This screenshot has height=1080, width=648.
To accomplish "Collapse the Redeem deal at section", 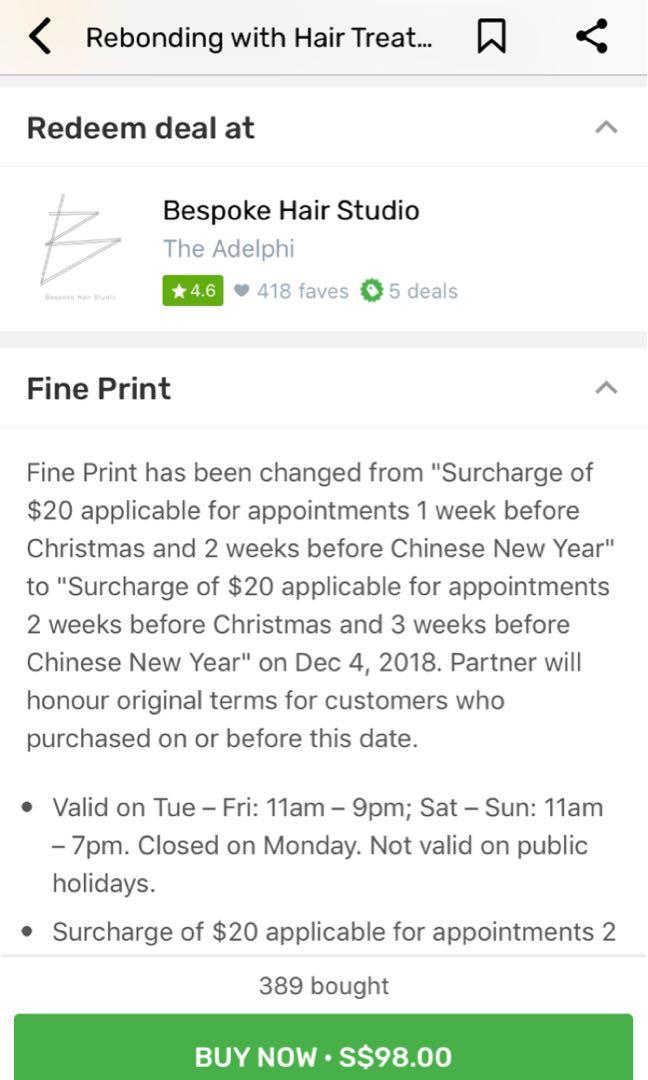I will pyautogui.click(x=606, y=128).
